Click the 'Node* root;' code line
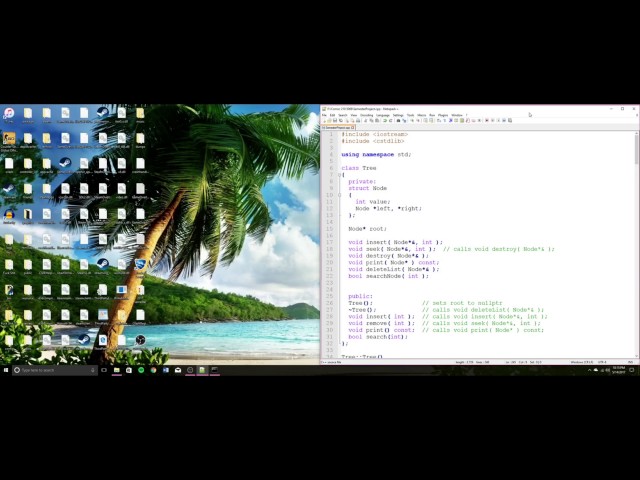 [367, 229]
